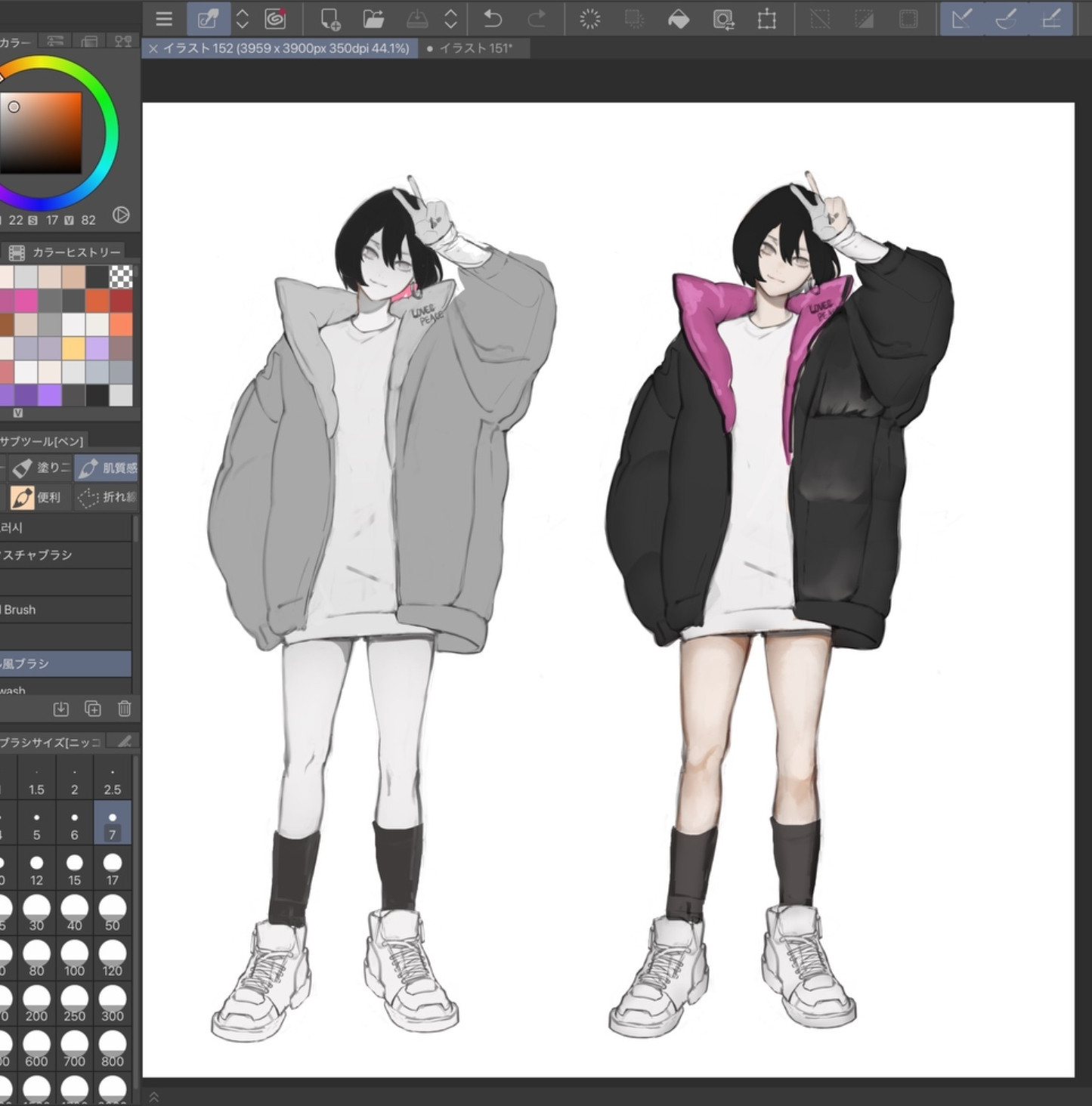Select the イラスト 152 canvas tab

click(x=286, y=48)
